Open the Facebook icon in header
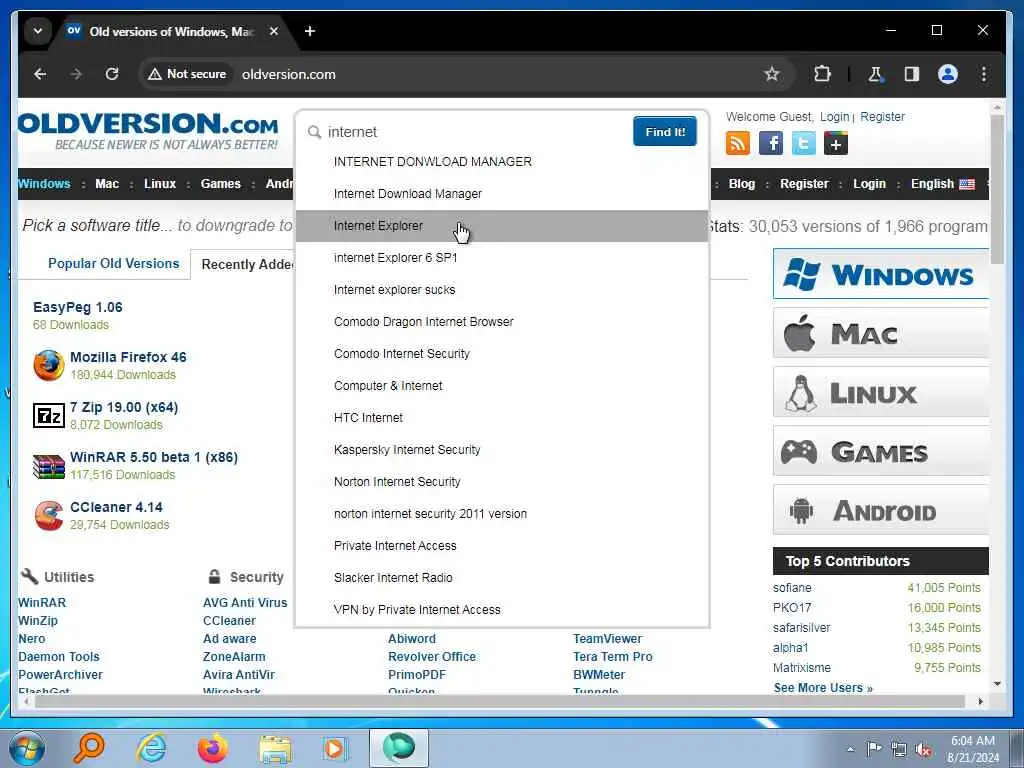The width and height of the screenshot is (1024, 768). [771, 143]
